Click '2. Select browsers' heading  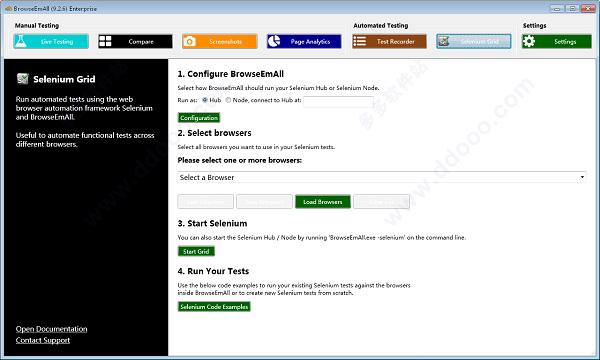click(x=214, y=133)
